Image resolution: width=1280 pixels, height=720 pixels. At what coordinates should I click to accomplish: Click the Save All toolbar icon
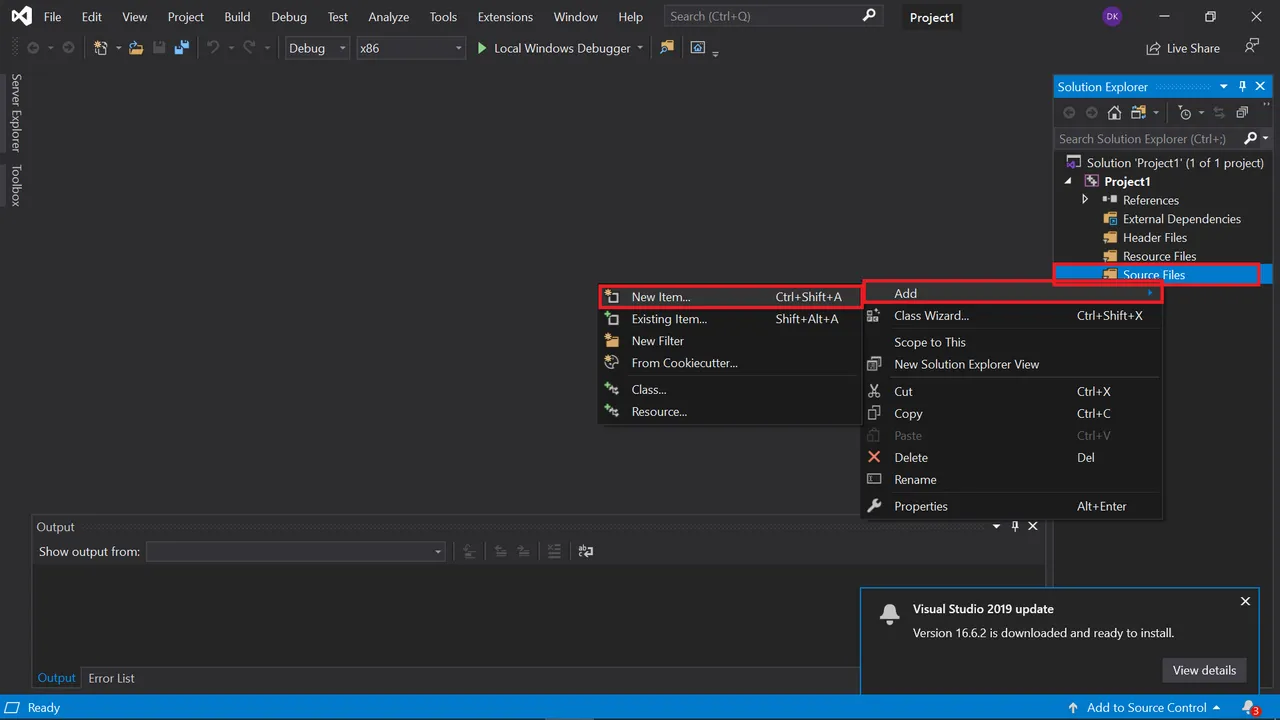click(x=181, y=48)
